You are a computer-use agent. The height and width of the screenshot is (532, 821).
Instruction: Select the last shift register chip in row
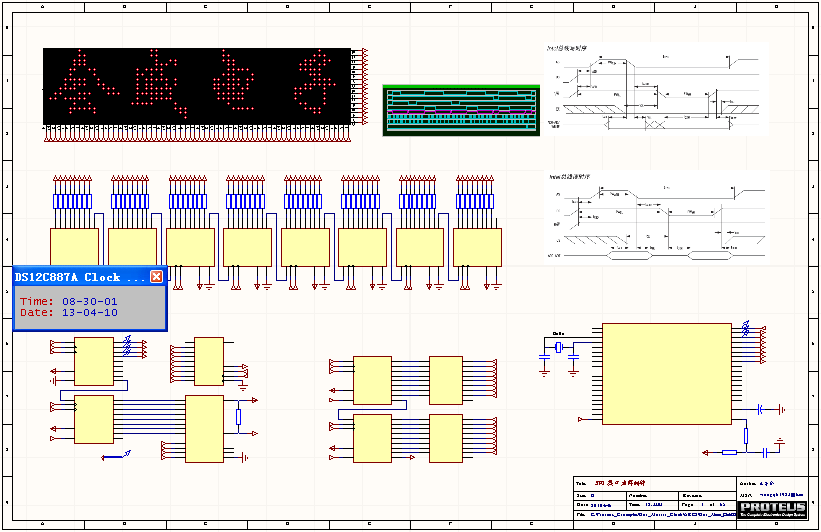[x=477, y=247]
